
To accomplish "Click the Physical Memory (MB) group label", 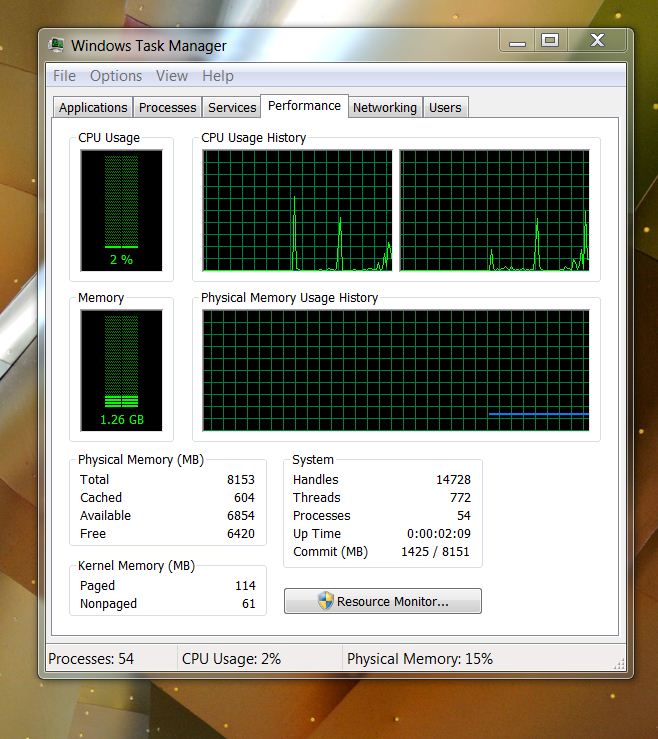I will 141,460.
